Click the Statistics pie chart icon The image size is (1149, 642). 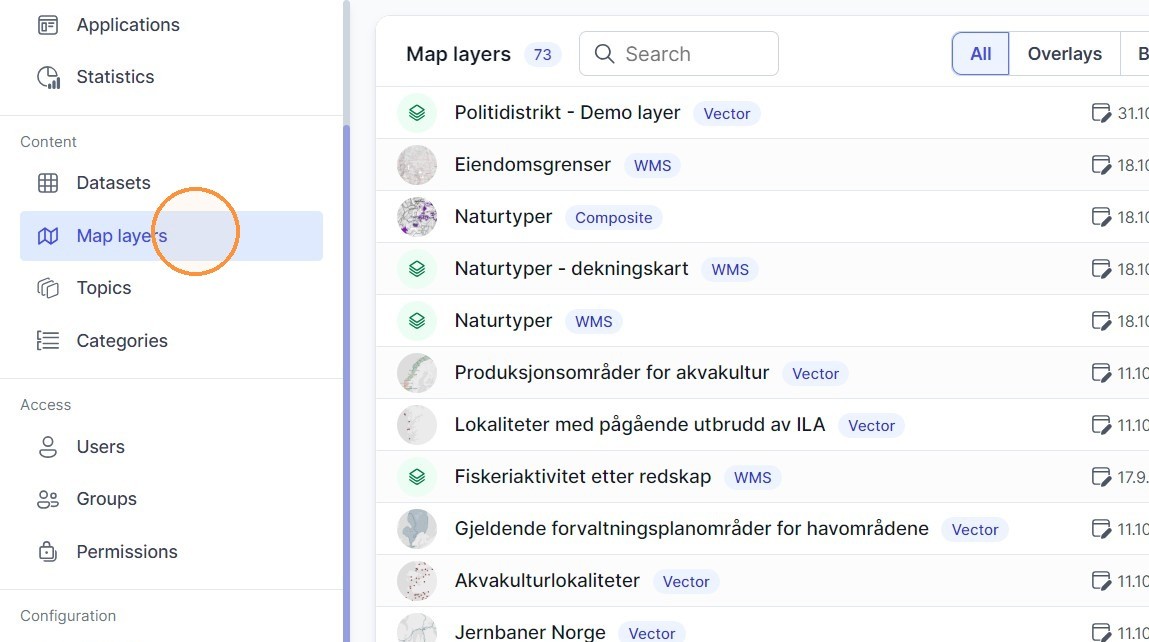pyautogui.click(x=48, y=77)
